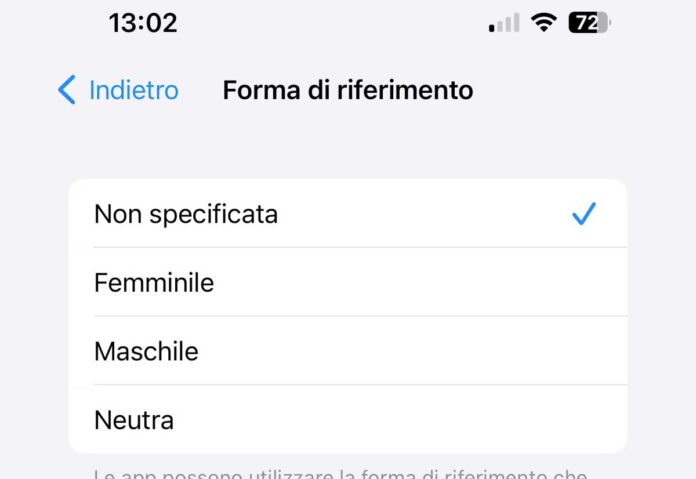Screen dimensions: 696x479
Task: Tap the Forma di riferimento title
Action: pos(348,90)
